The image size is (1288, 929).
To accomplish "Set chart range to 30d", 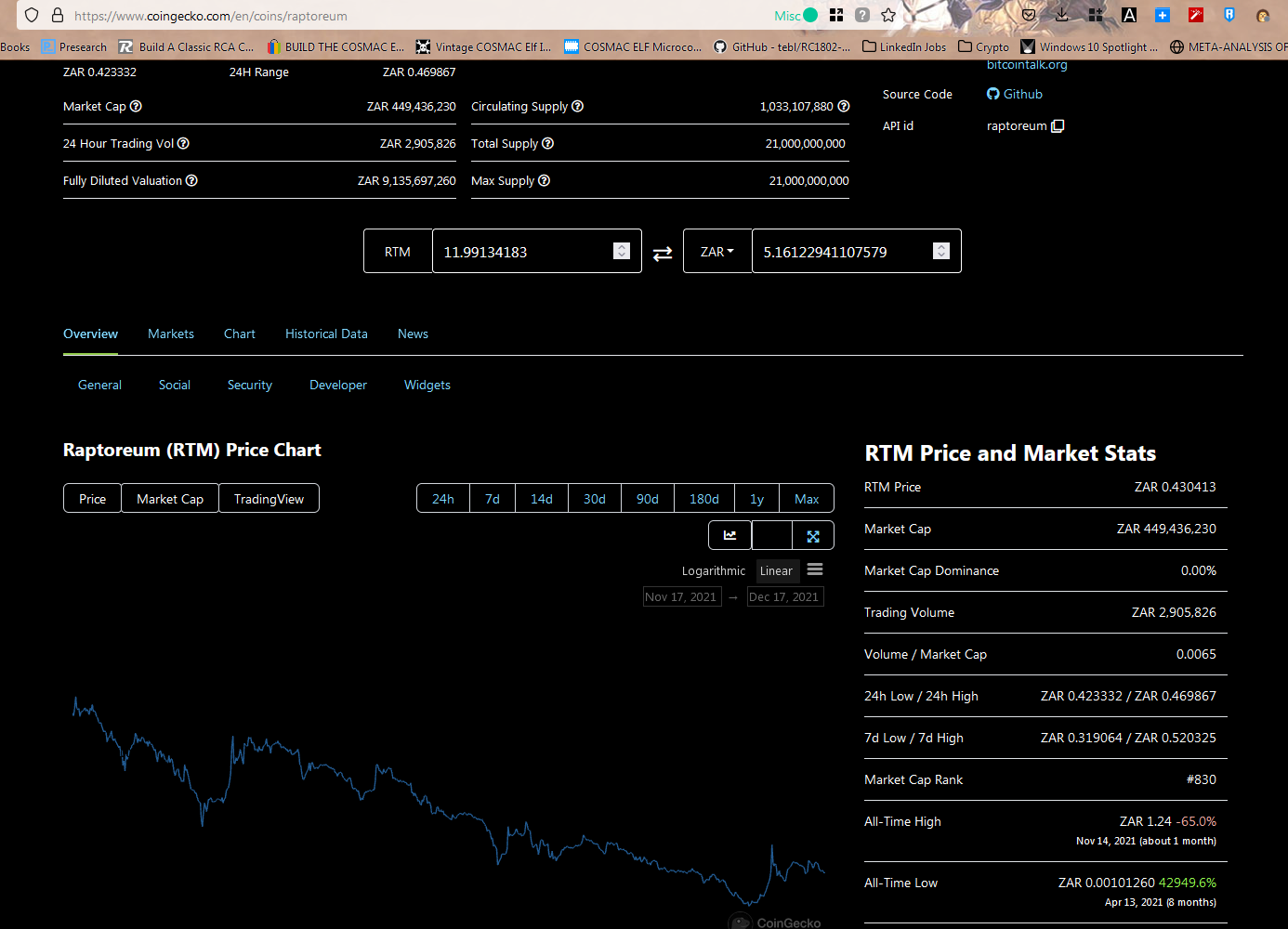I will click(x=595, y=499).
